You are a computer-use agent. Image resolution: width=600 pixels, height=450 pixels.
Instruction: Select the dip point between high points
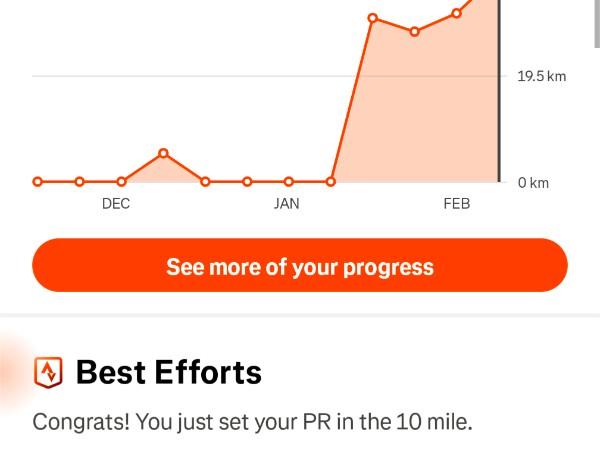pos(414,32)
